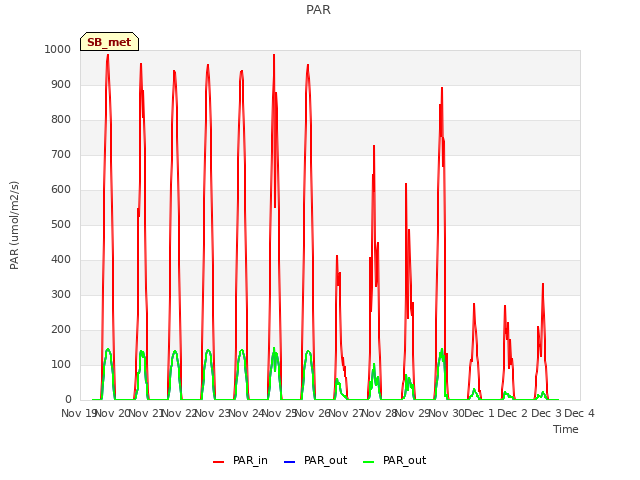Click the y-axis label 800
The height and width of the screenshot is (480, 640).
click(61, 120)
